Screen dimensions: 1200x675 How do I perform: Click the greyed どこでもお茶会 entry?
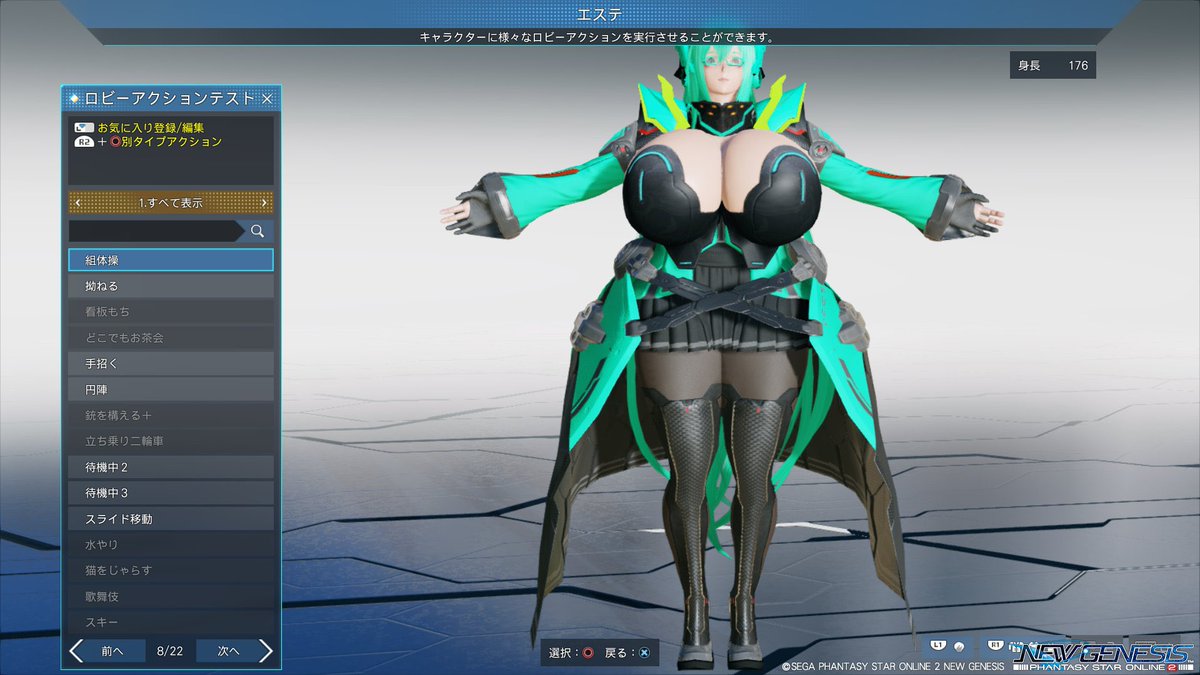[x=171, y=338]
